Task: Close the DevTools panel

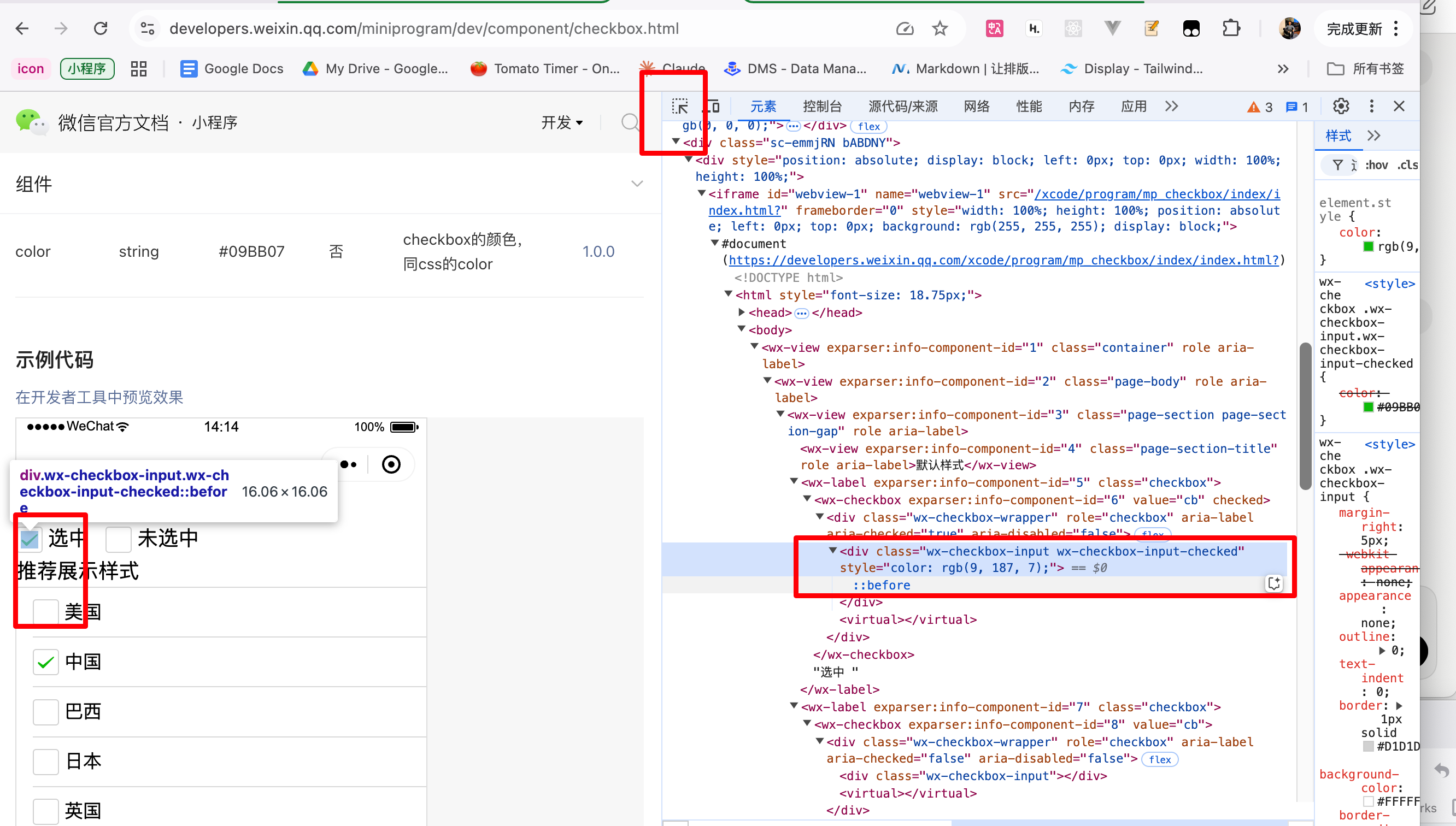Action: [1399, 106]
